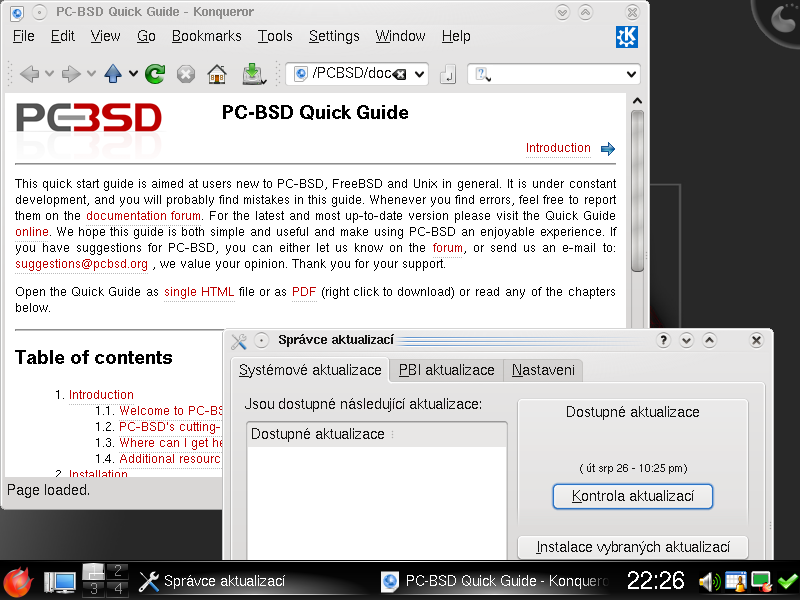Open the Tools menu
Viewport: 800px width, 600px height.
coord(275,36)
